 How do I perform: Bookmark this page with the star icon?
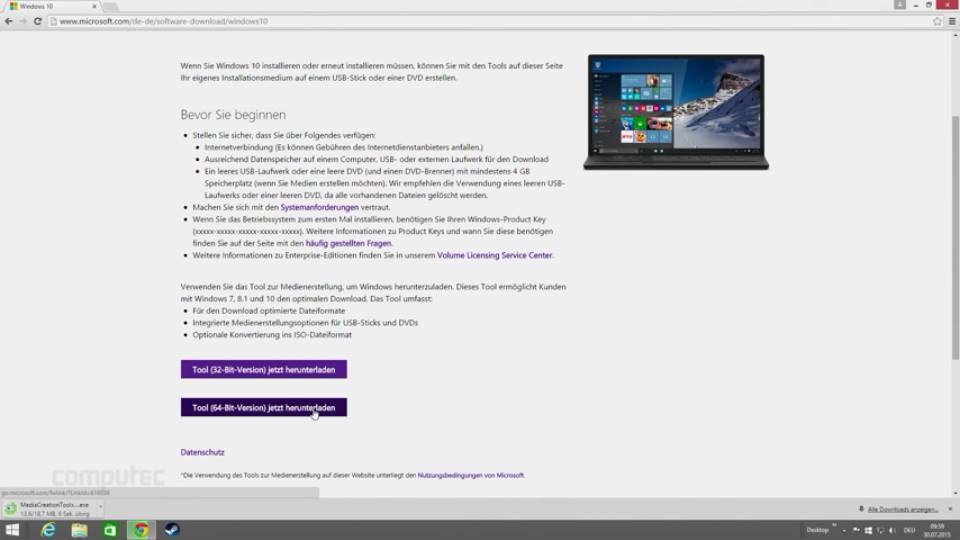click(937, 21)
